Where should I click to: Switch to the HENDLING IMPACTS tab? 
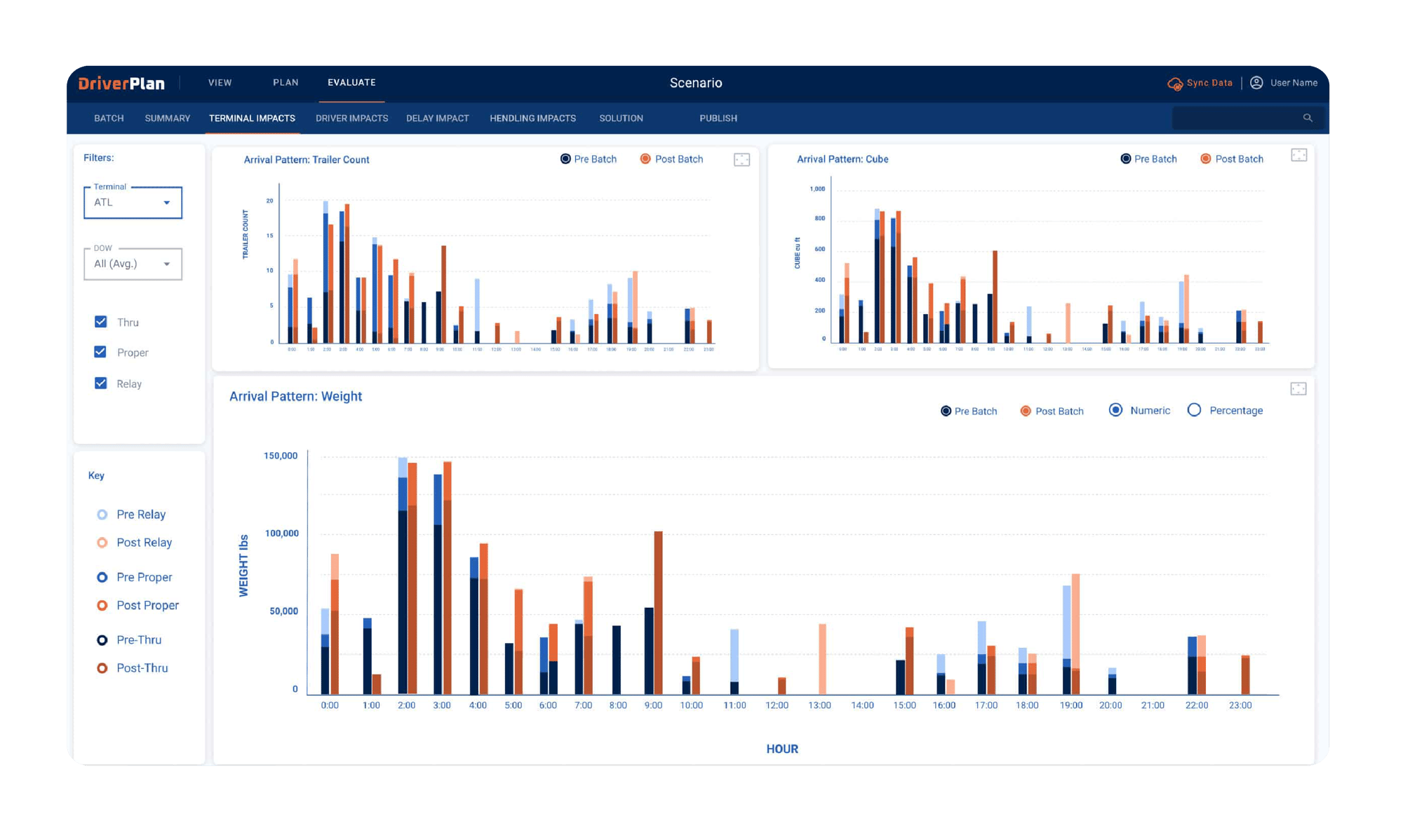tap(532, 118)
